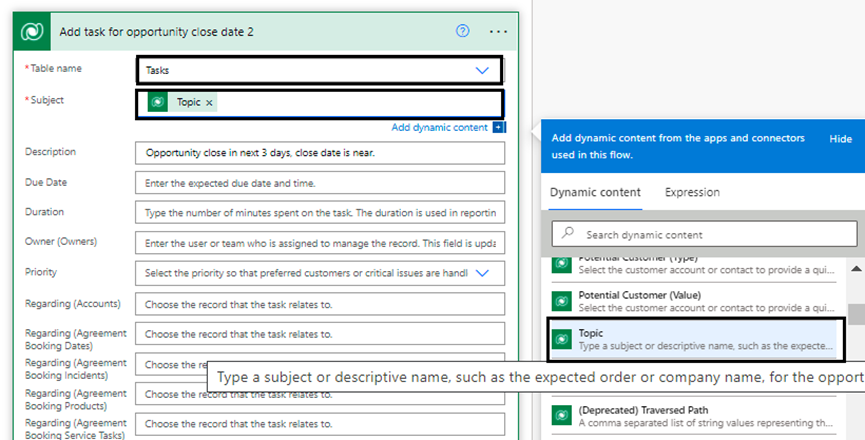Click the Add dynamic content link

point(439,127)
